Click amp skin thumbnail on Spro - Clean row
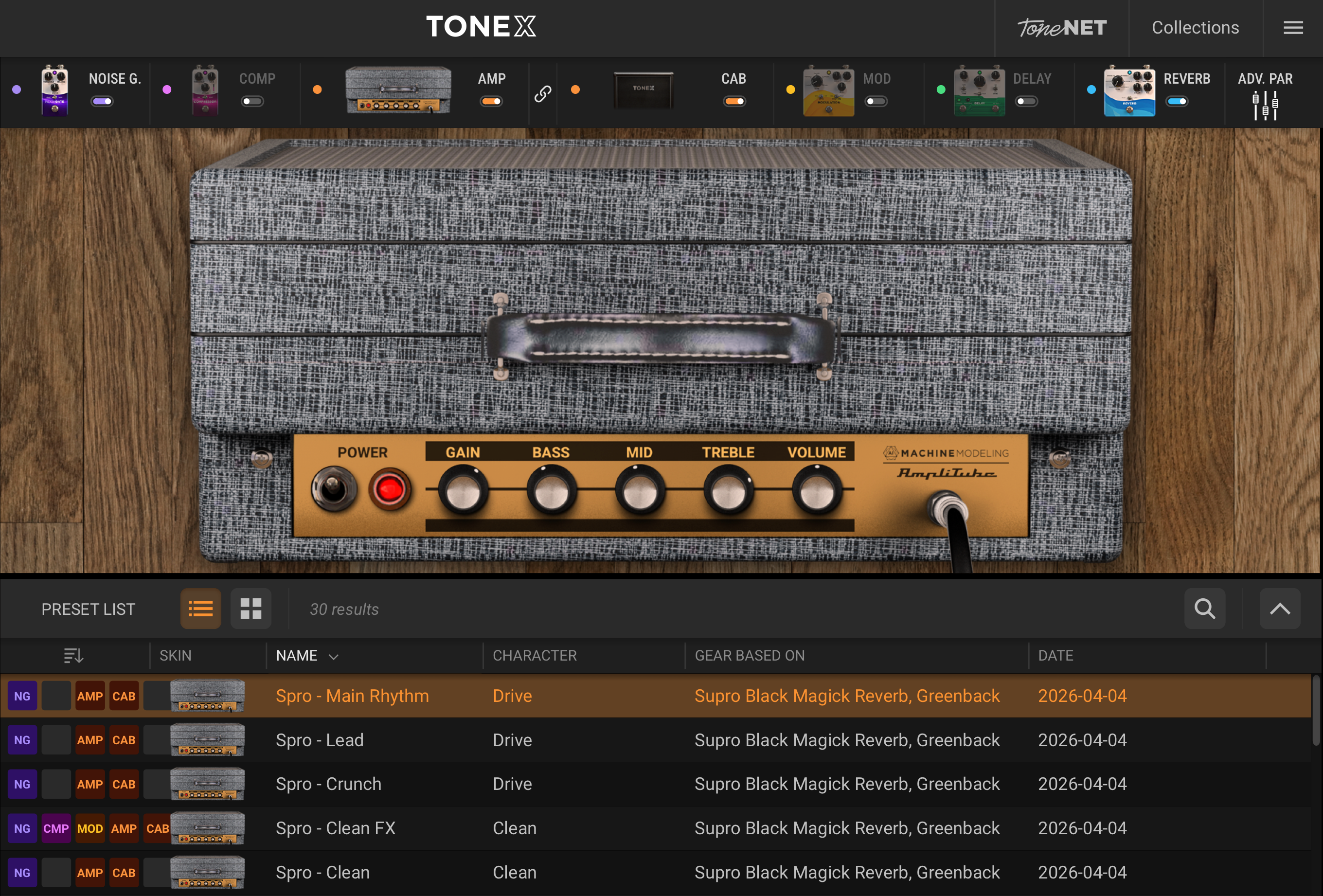 (x=208, y=873)
